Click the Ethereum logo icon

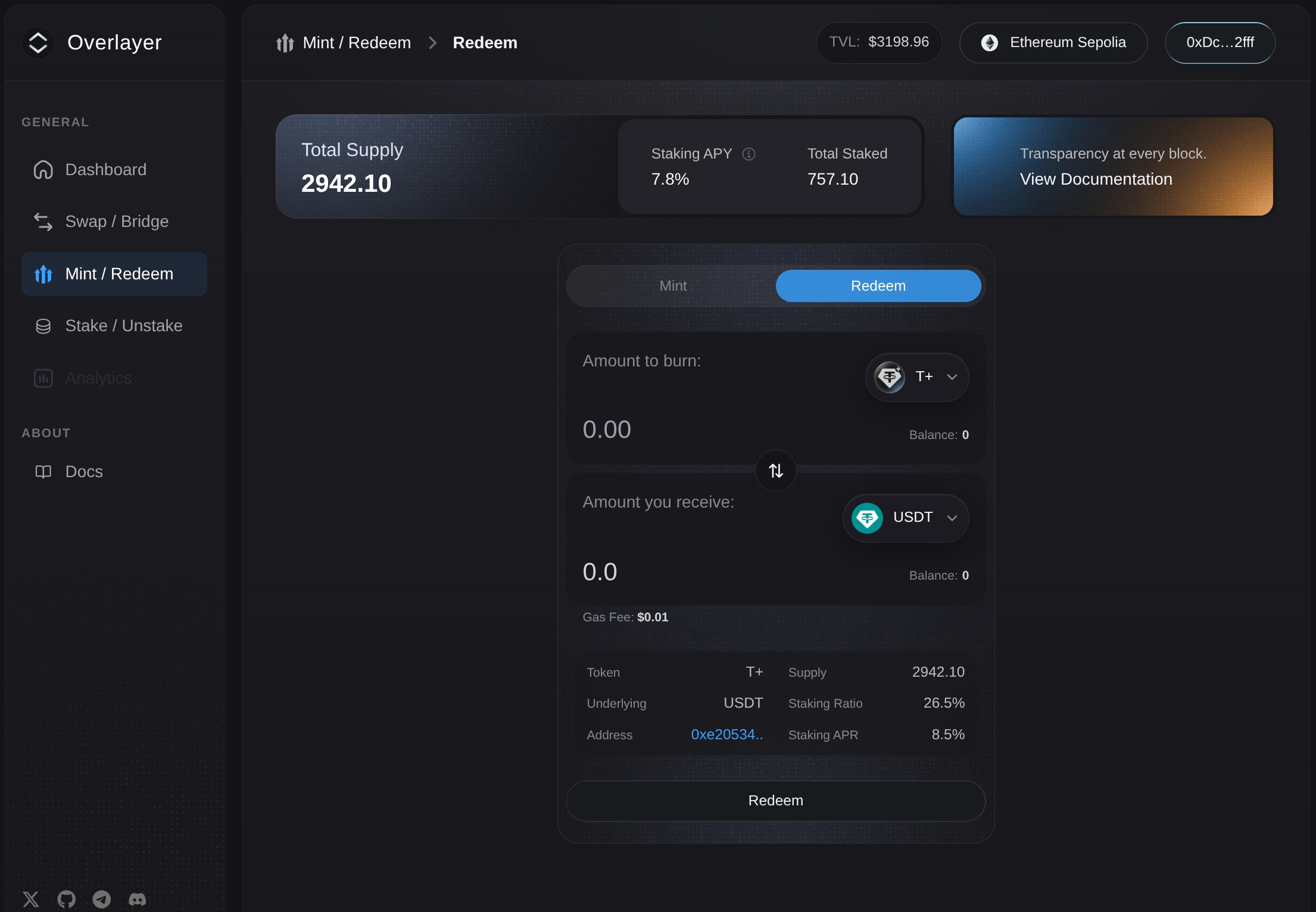click(x=990, y=43)
